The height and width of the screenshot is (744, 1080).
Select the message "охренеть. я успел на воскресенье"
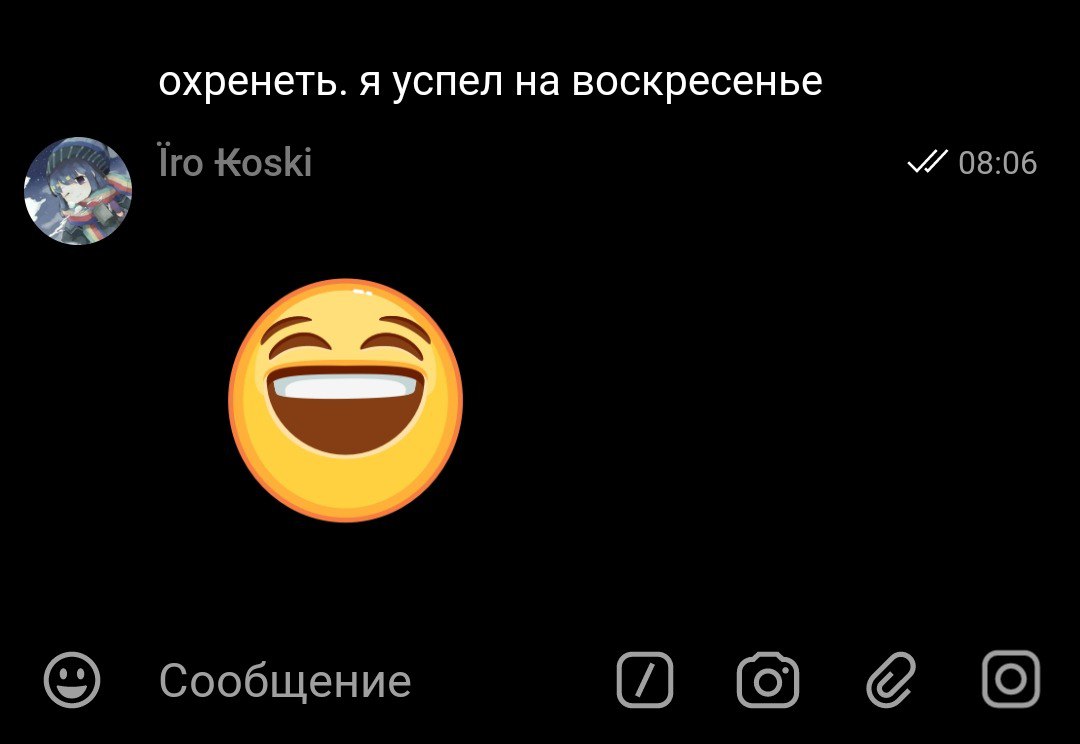(490, 83)
